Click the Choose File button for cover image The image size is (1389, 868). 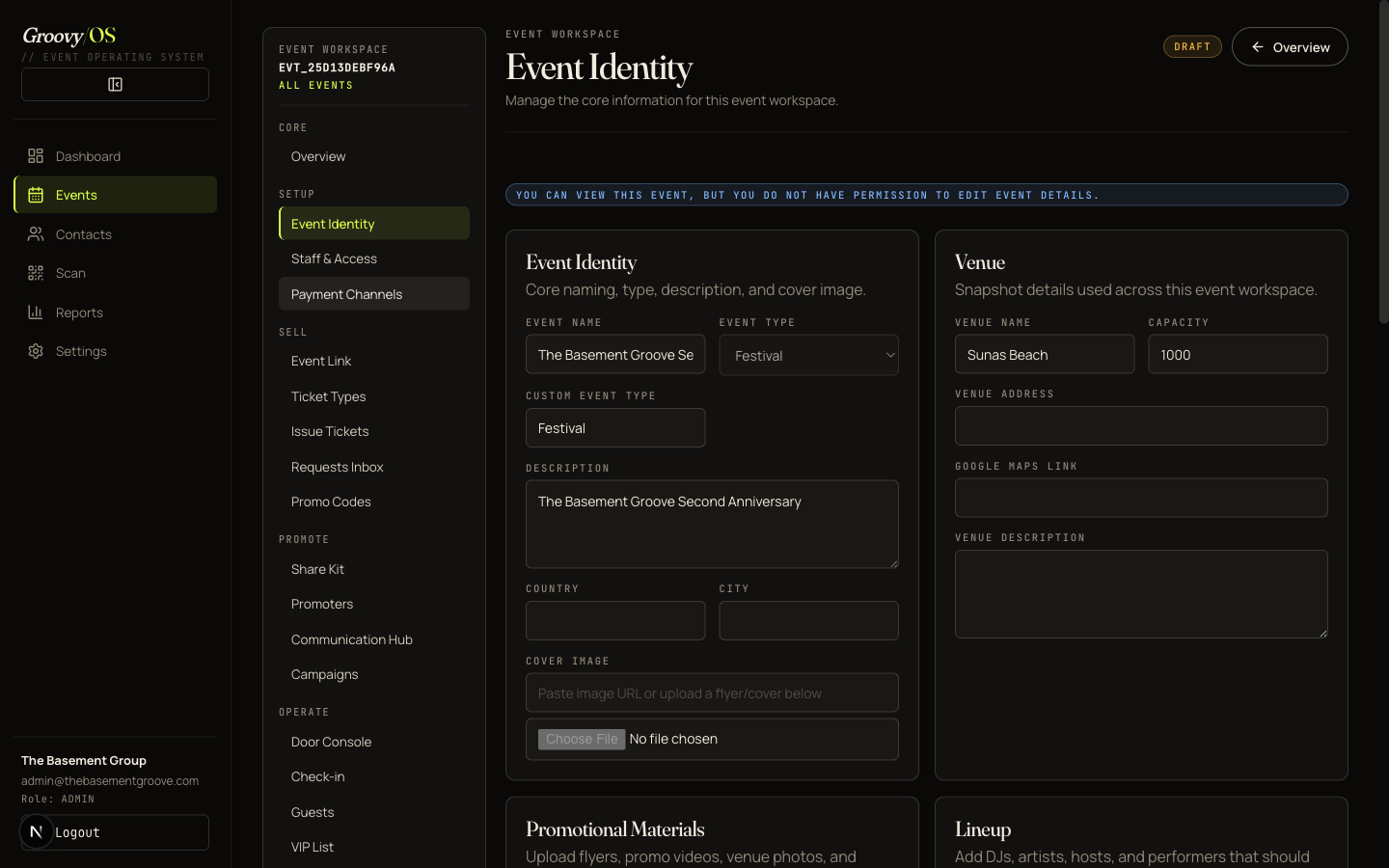(x=582, y=739)
